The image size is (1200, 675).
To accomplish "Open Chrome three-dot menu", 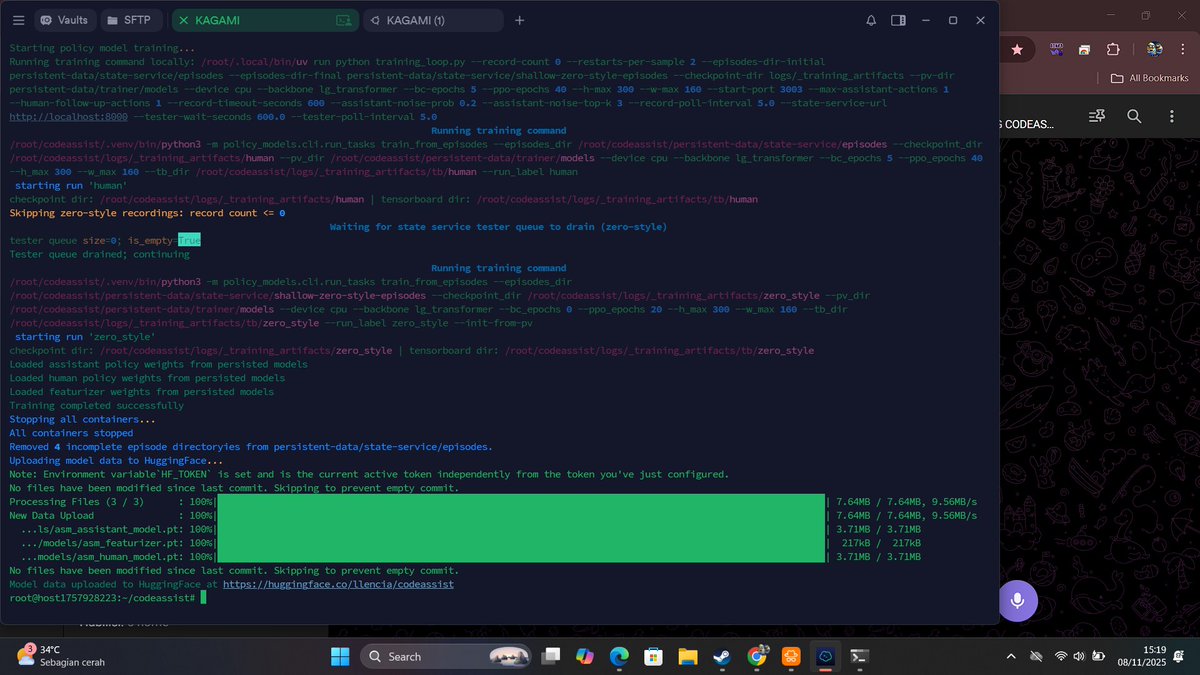I will 1185,49.
